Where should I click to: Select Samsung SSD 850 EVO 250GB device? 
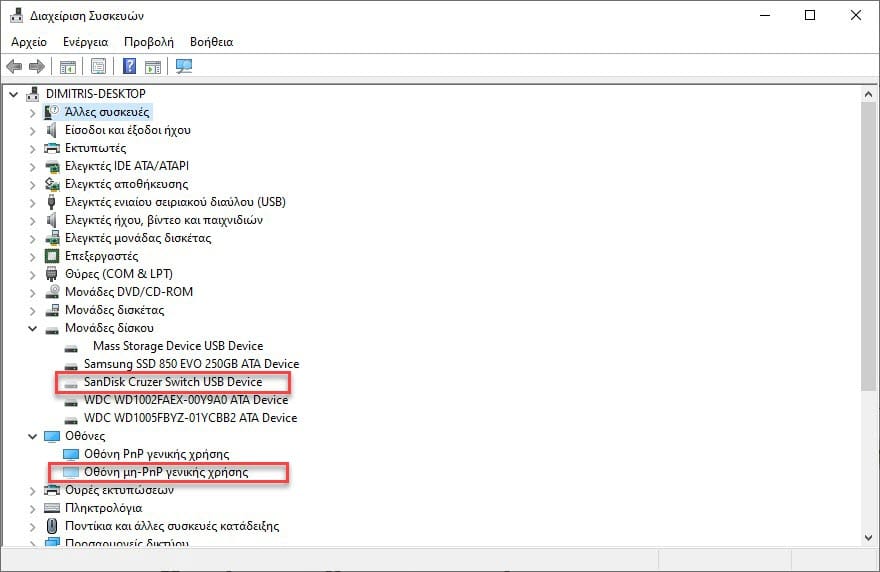click(191, 364)
